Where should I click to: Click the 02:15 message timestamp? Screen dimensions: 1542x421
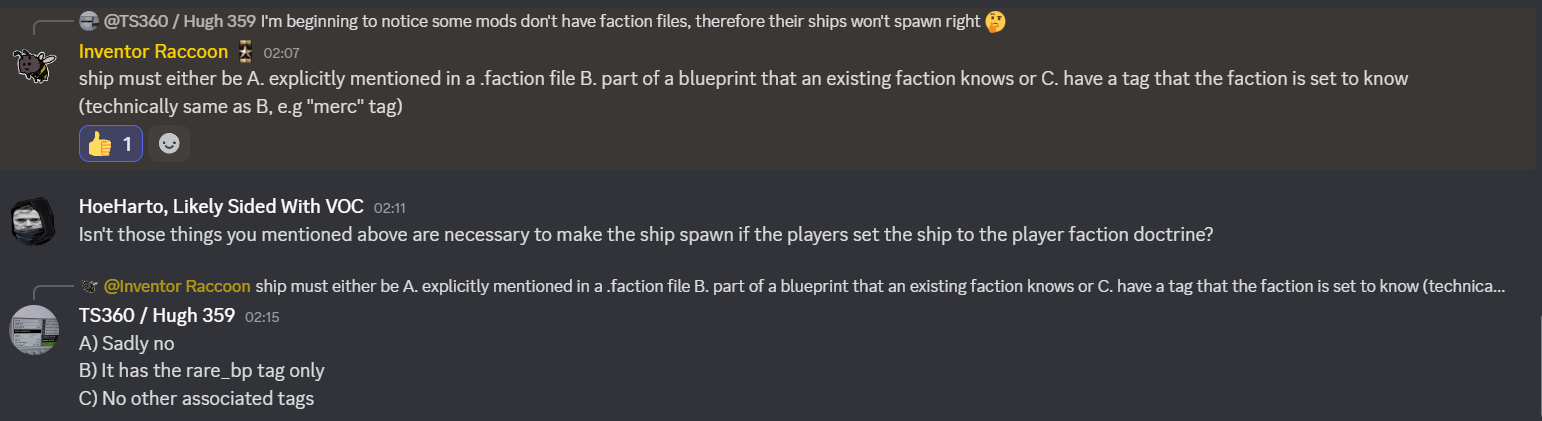tap(261, 317)
